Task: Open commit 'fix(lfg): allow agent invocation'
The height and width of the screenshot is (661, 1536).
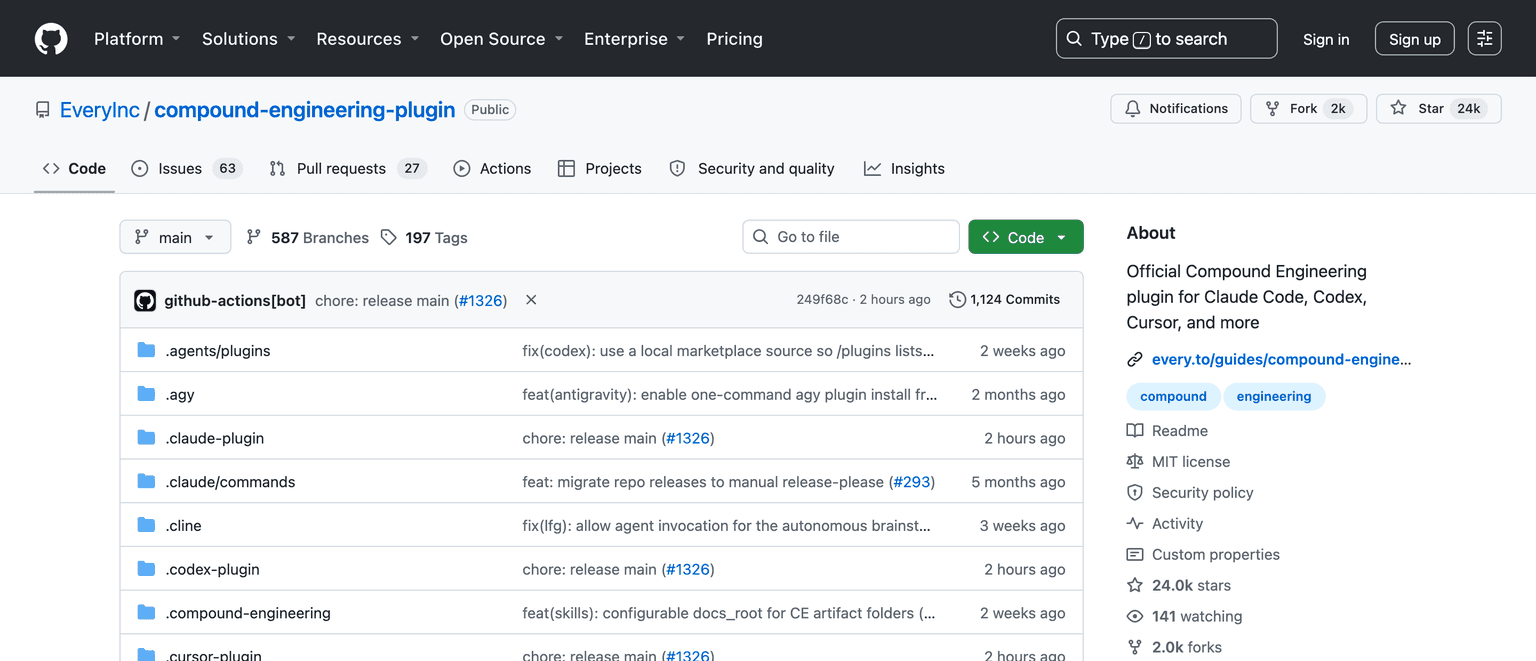Action: click(727, 526)
